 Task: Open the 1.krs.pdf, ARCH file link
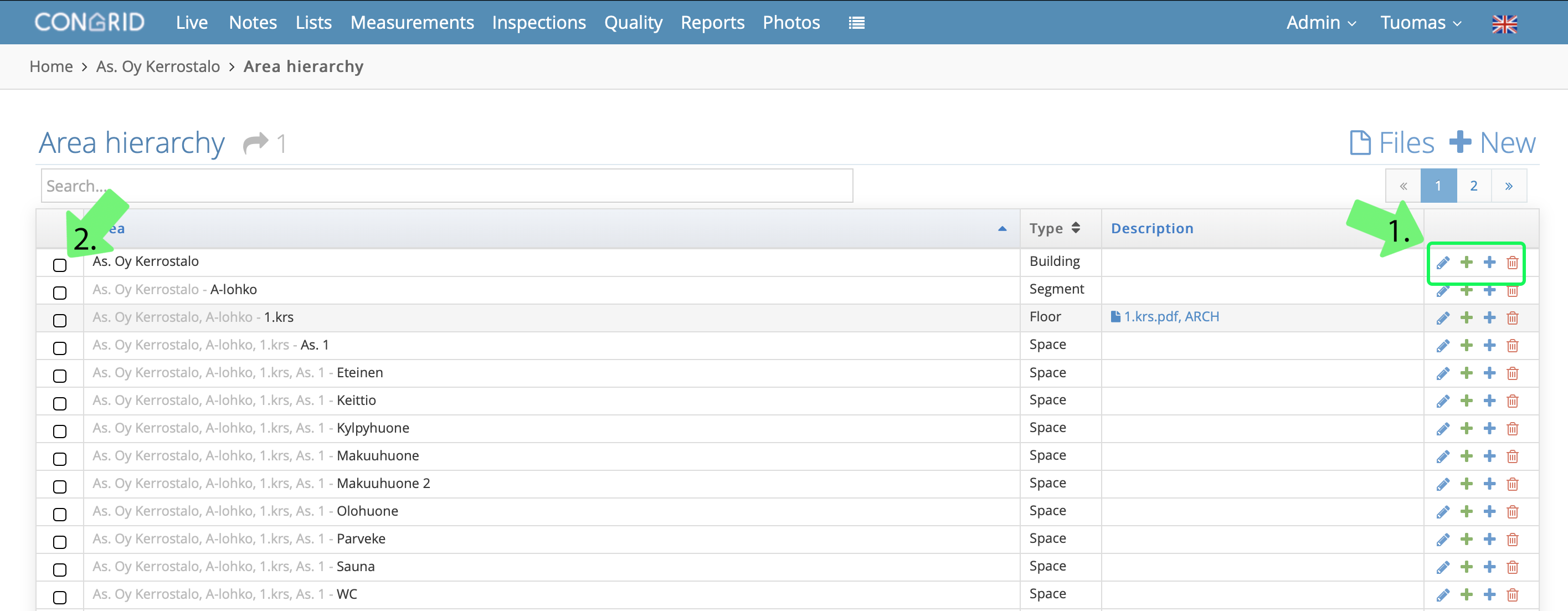[1164, 316]
